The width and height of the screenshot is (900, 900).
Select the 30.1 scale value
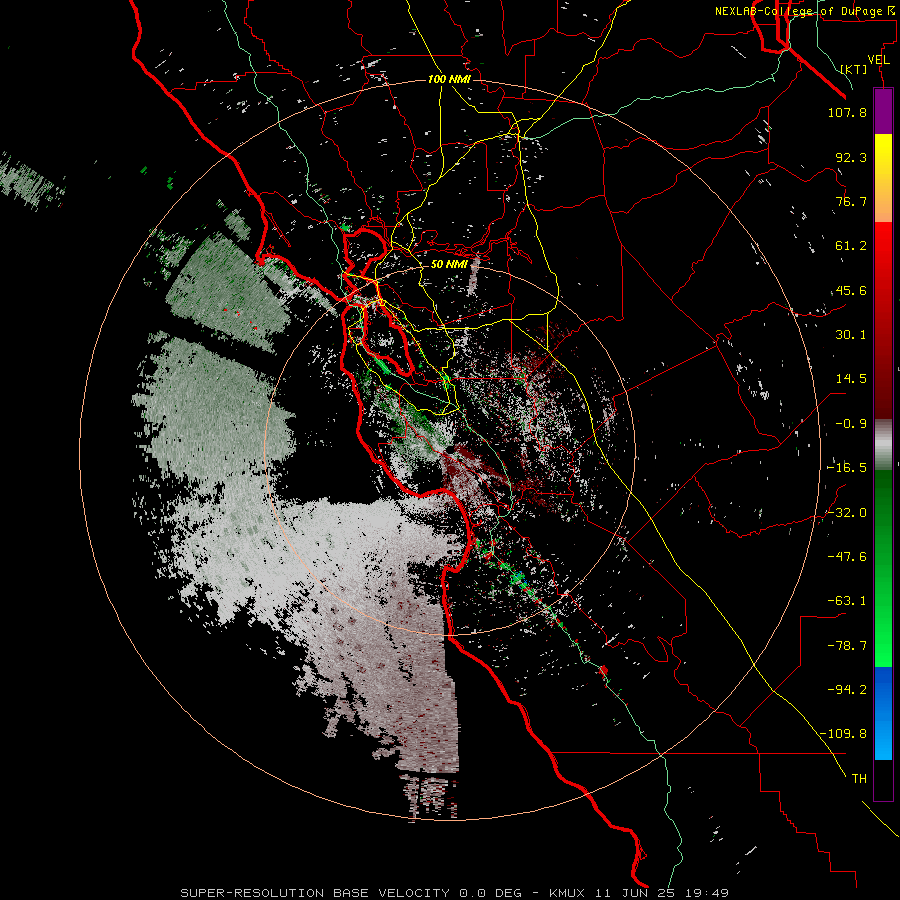[x=851, y=335]
